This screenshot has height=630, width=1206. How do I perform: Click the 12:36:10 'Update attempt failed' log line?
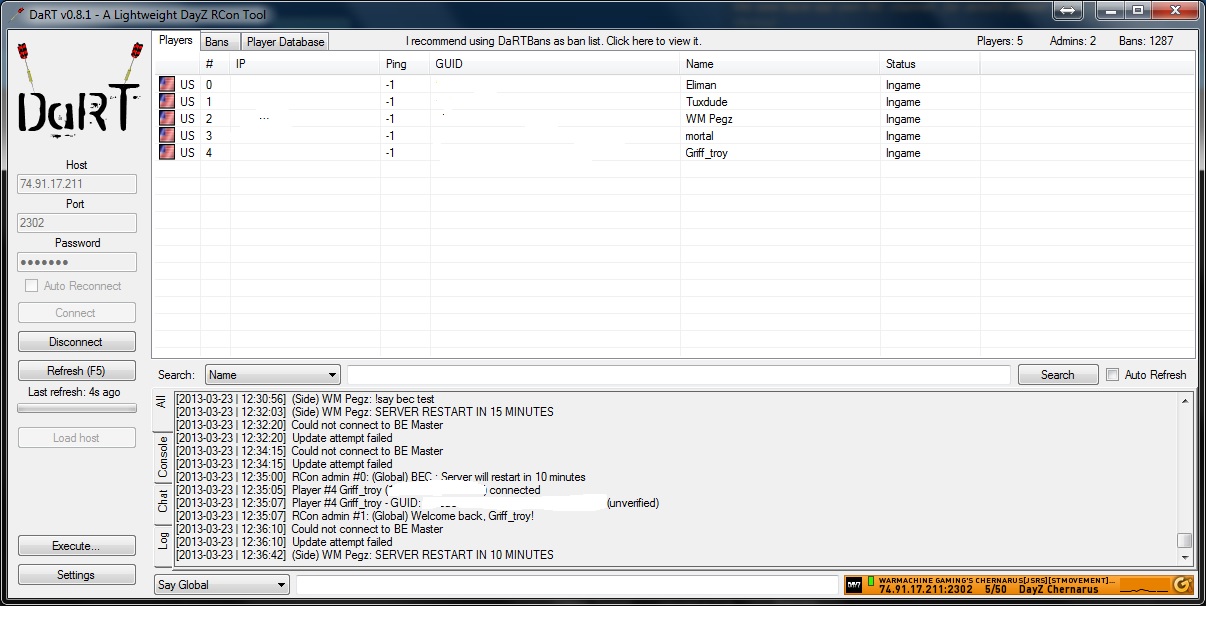tap(284, 542)
